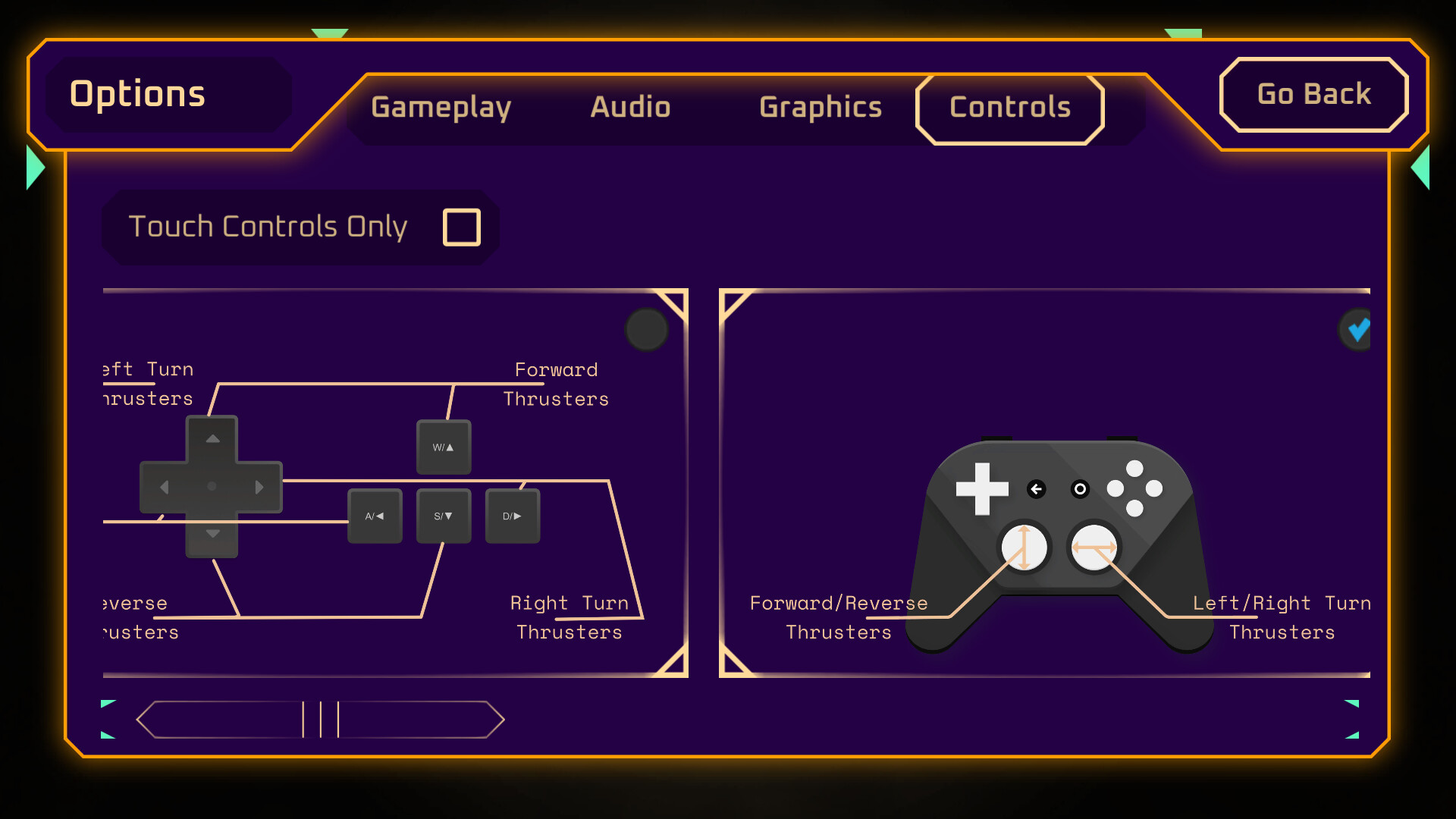1456x819 pixels.
Task: Click the gamepad back/select button icon
Action: (1036, 489)
